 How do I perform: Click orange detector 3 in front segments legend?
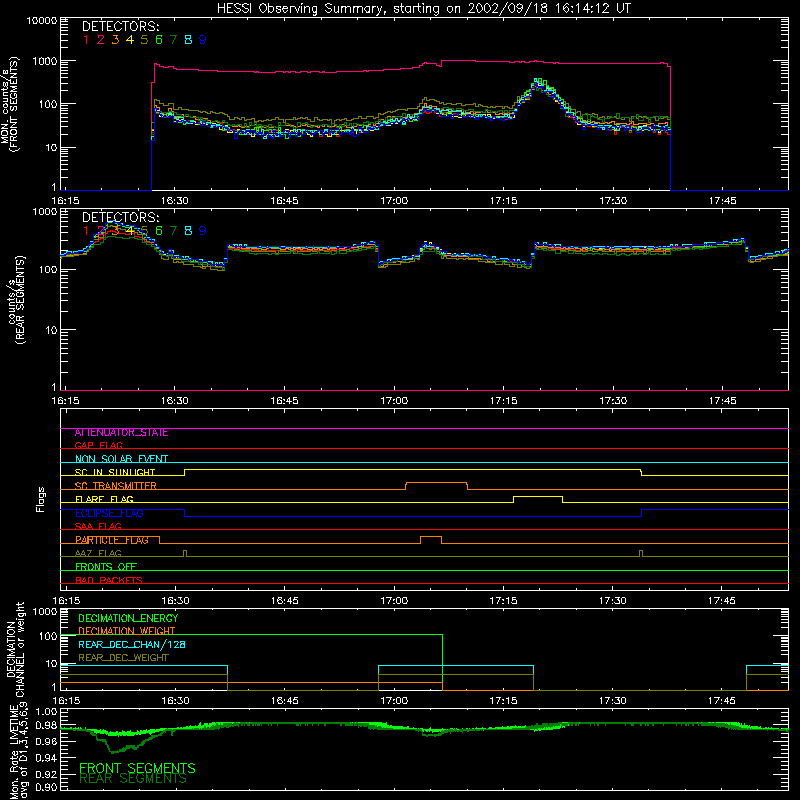[115, 40]
